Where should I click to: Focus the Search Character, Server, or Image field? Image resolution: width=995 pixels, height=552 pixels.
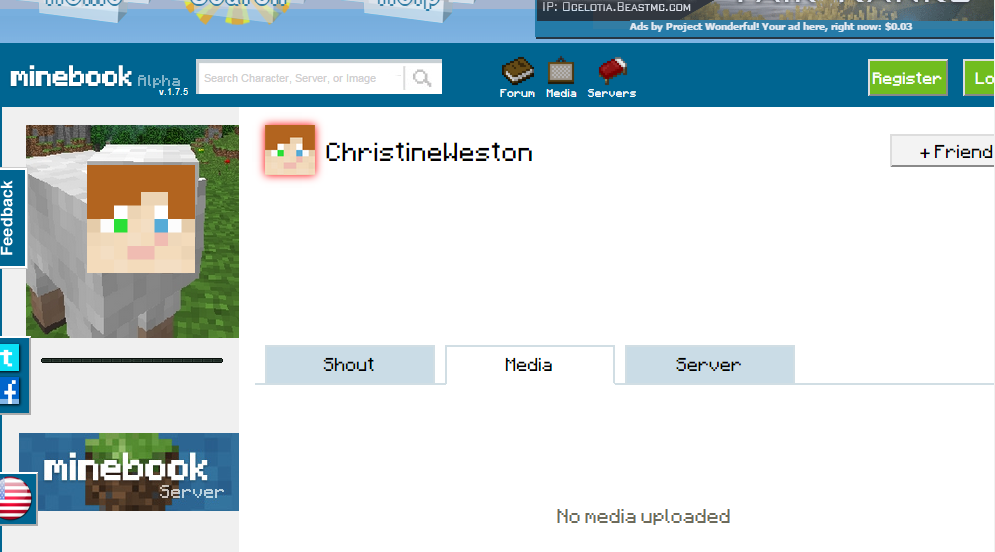301,77
